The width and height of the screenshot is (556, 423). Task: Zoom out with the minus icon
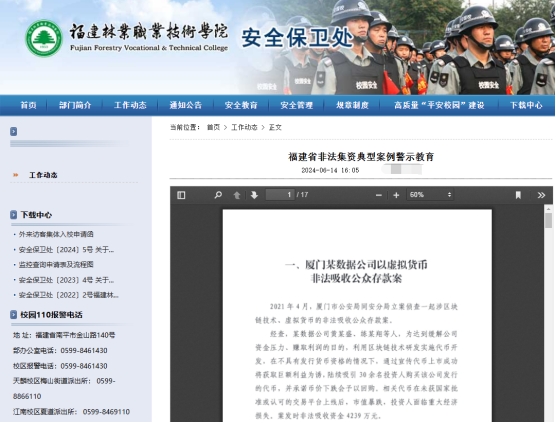379,195
